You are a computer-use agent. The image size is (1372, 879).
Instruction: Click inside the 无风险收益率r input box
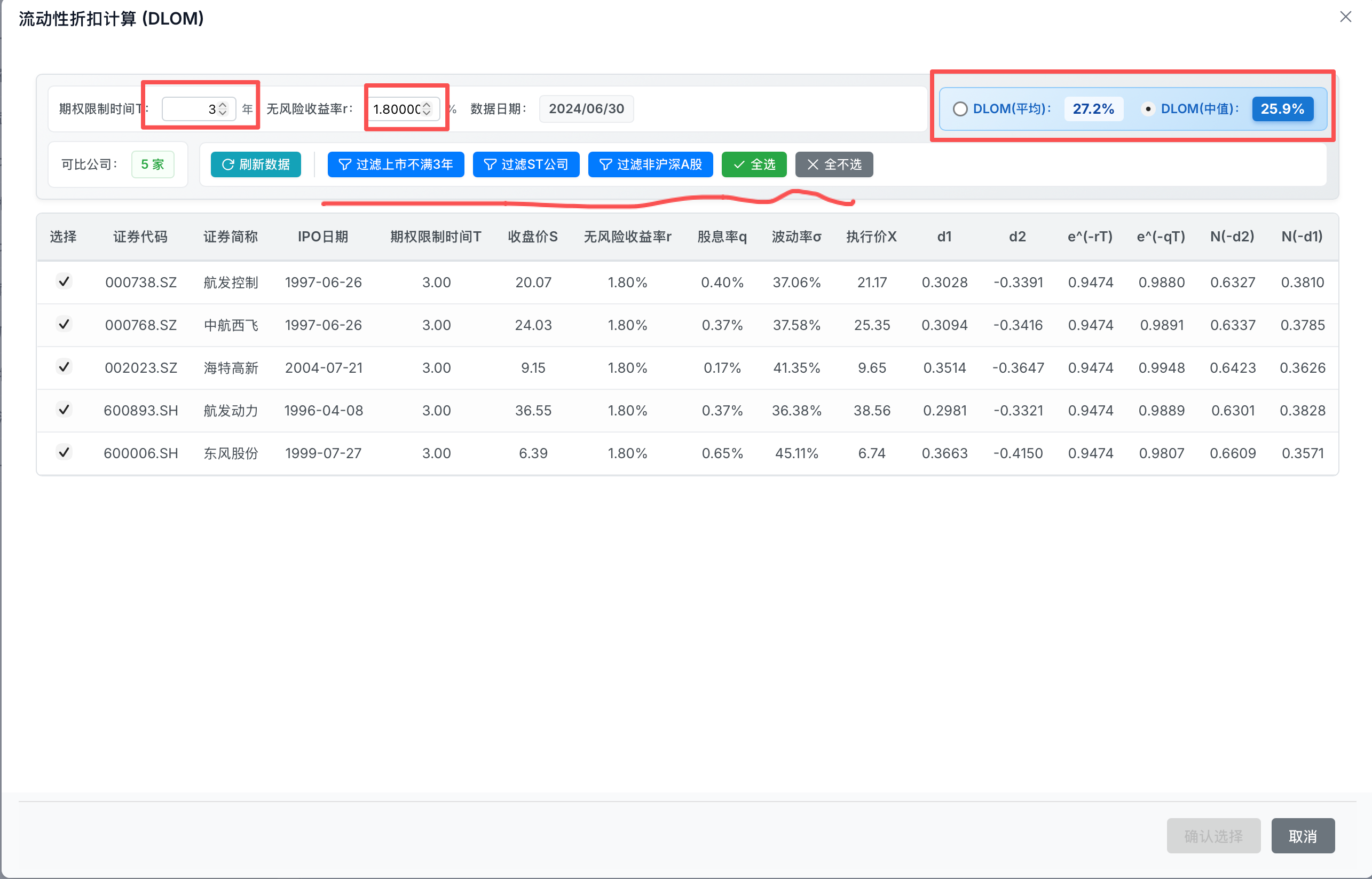[x=397, y=108]
